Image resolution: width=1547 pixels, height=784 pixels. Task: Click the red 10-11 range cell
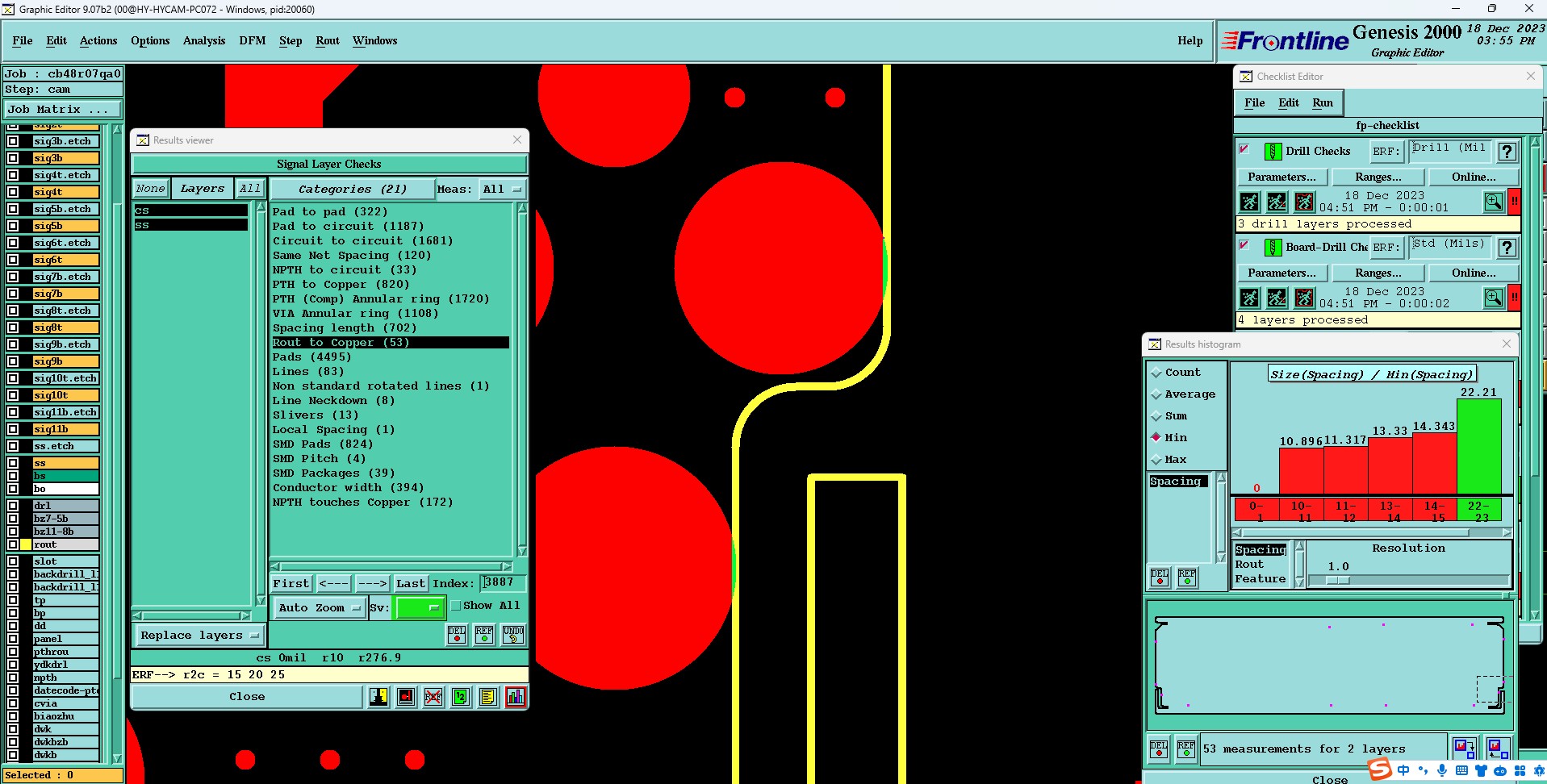pyautogui.click(x=1301, y=511)
